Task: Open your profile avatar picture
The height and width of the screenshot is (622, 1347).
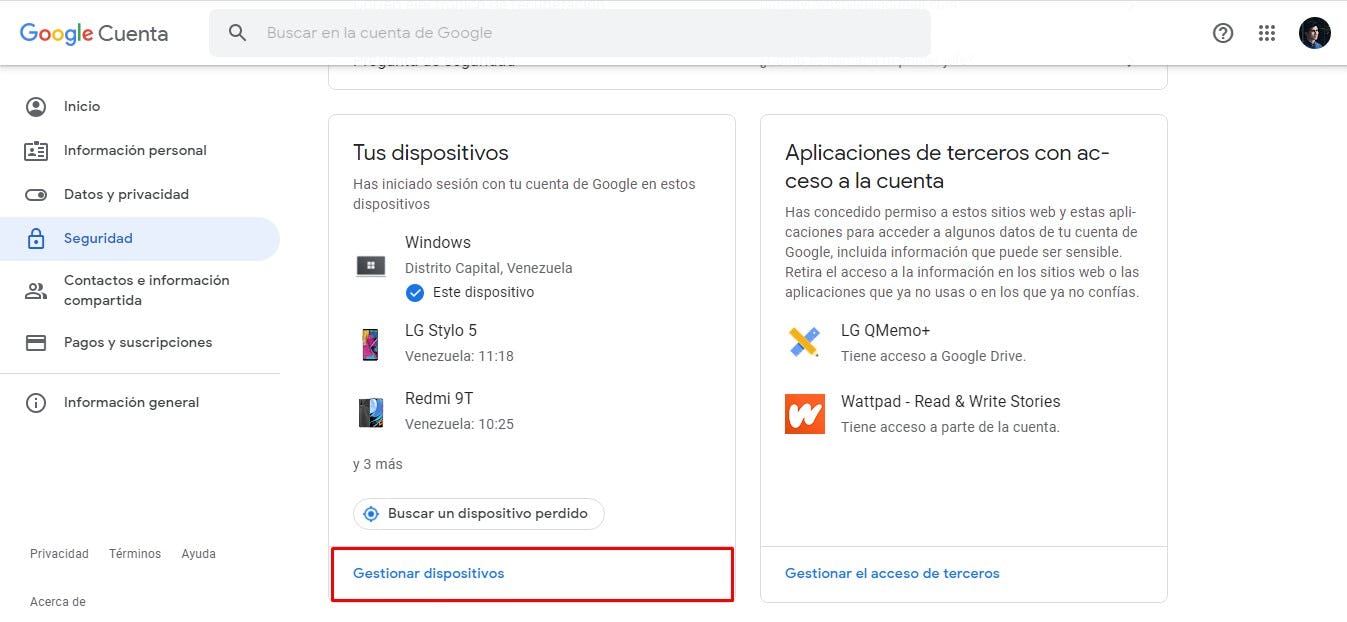Action: (1314, 33)
